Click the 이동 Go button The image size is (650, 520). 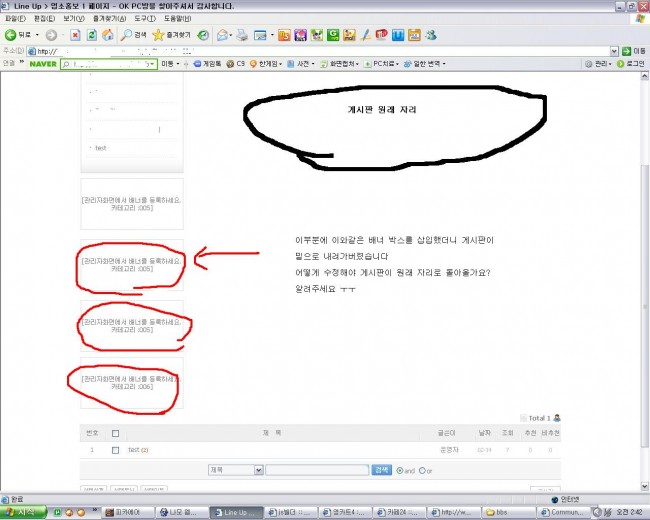(633, 51)
